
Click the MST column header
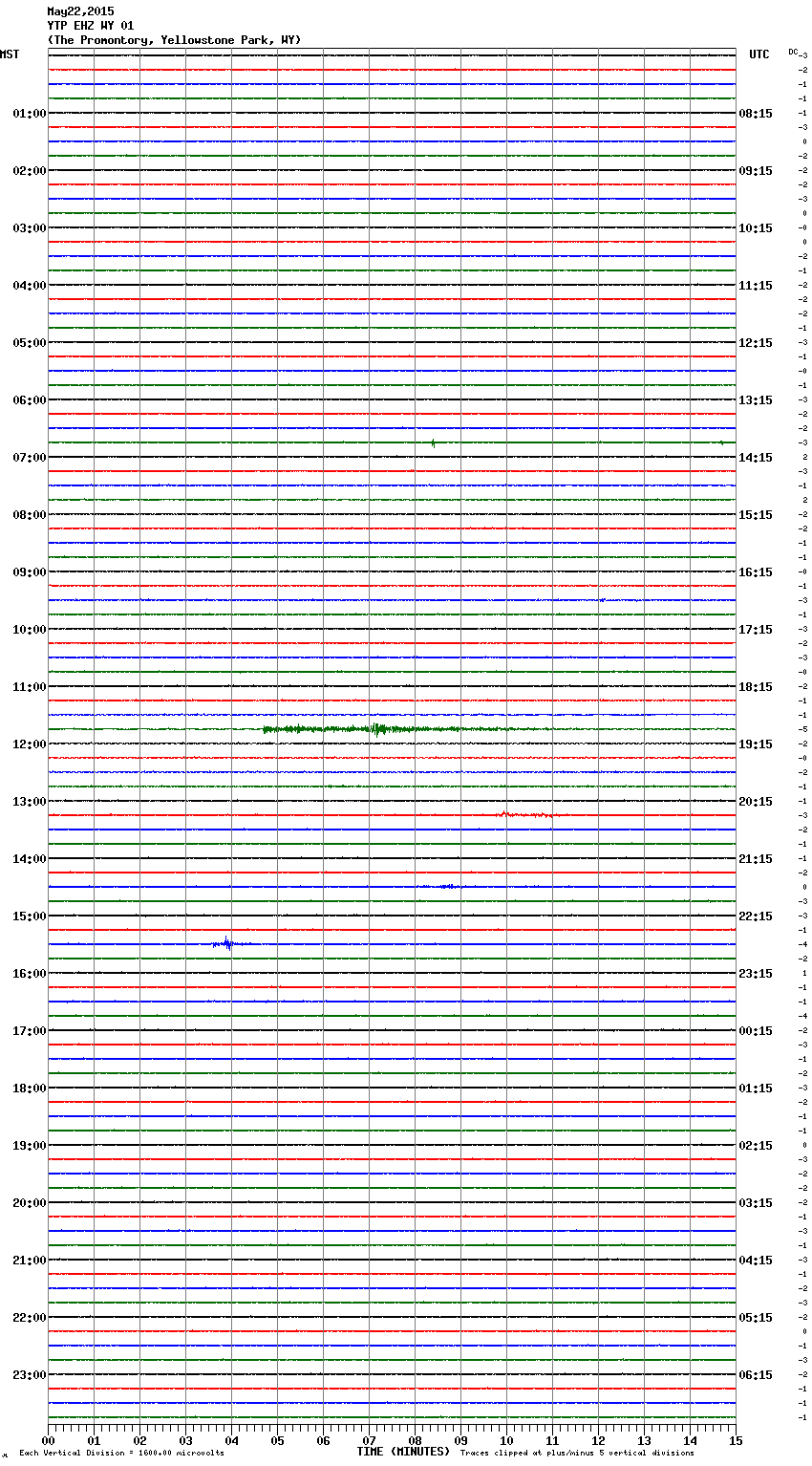pyautogui.click(x=10, y=54)
